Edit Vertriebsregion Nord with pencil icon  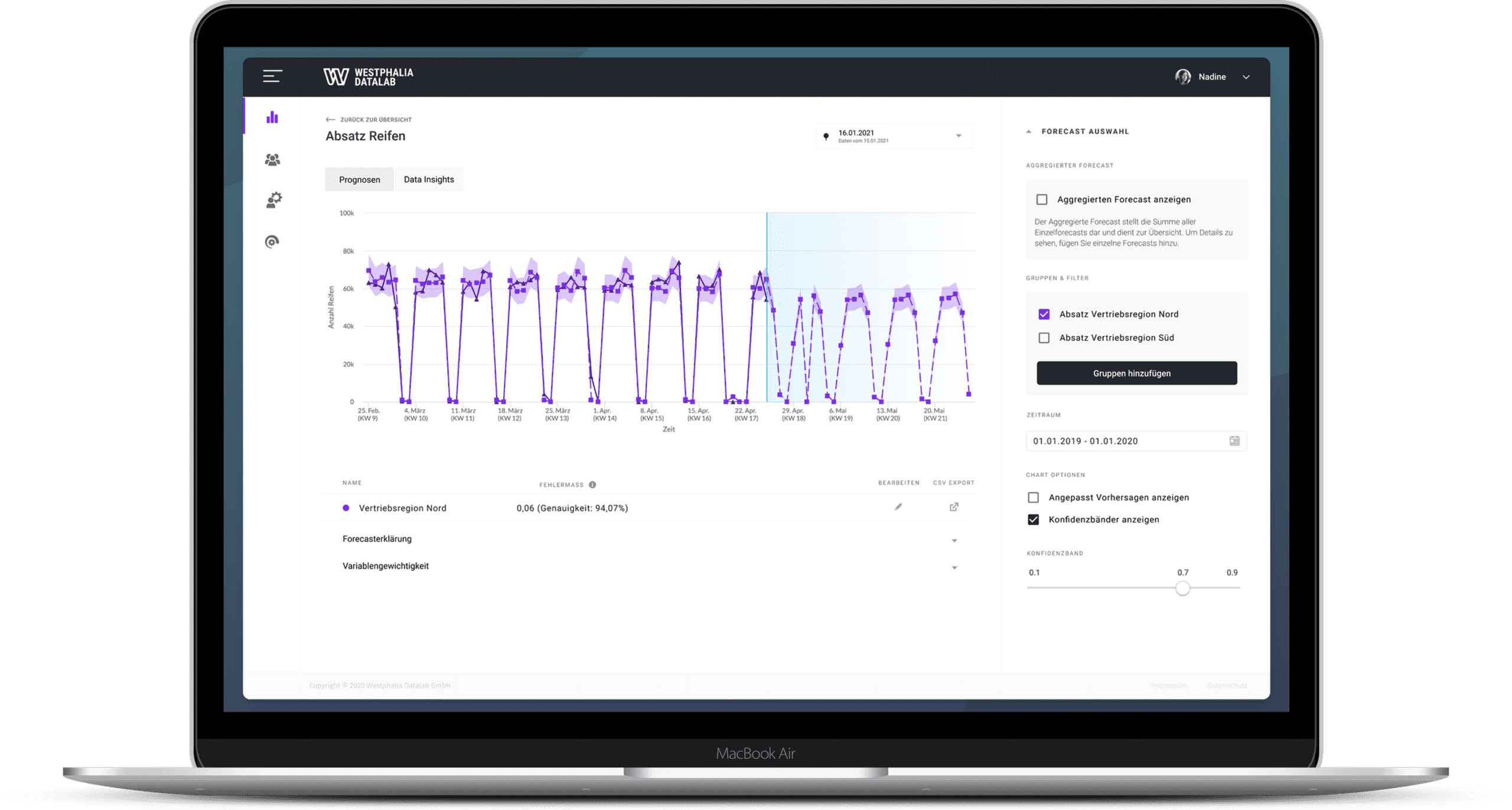[x=898, y=507]
